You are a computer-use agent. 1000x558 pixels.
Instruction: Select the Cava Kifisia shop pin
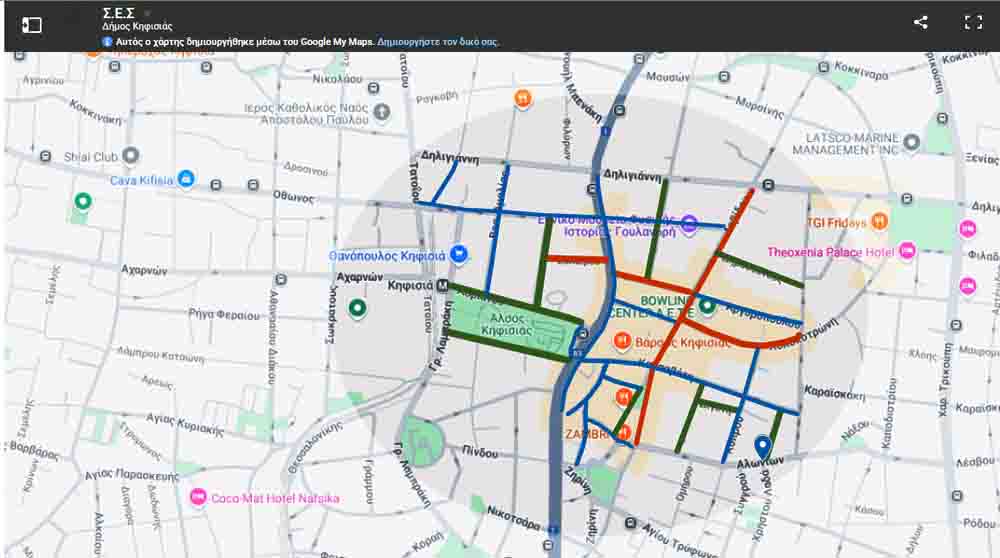[186, 179]
